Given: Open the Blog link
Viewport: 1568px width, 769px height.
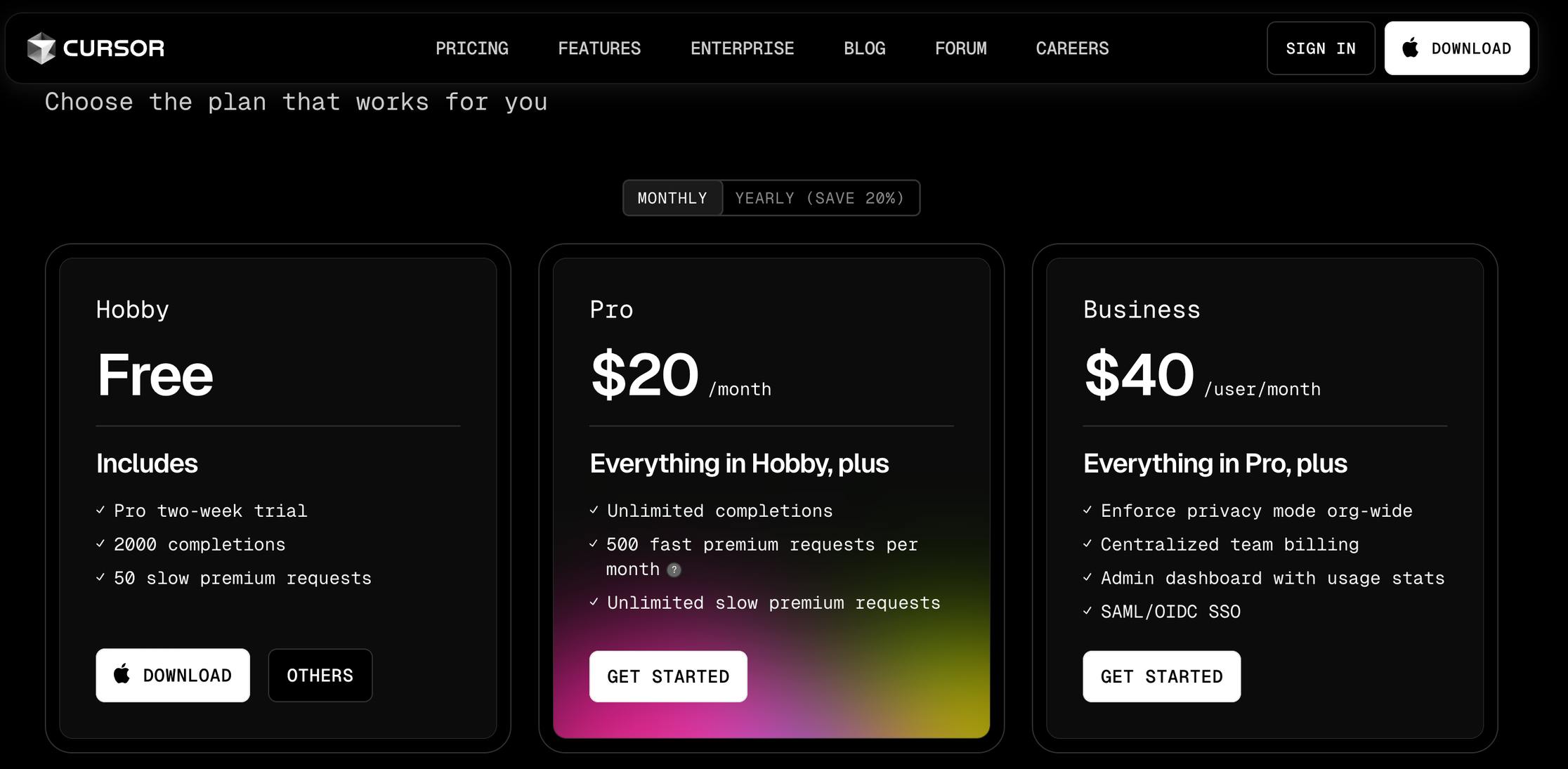Looking at the screenshot, I should click(x=864, y=48).
